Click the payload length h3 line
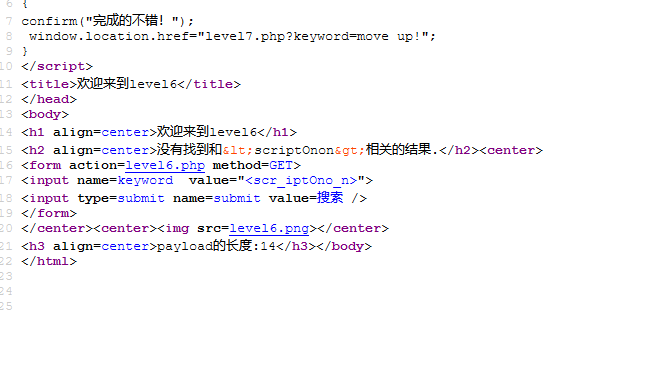653x387 pixels. pos(197,246)
